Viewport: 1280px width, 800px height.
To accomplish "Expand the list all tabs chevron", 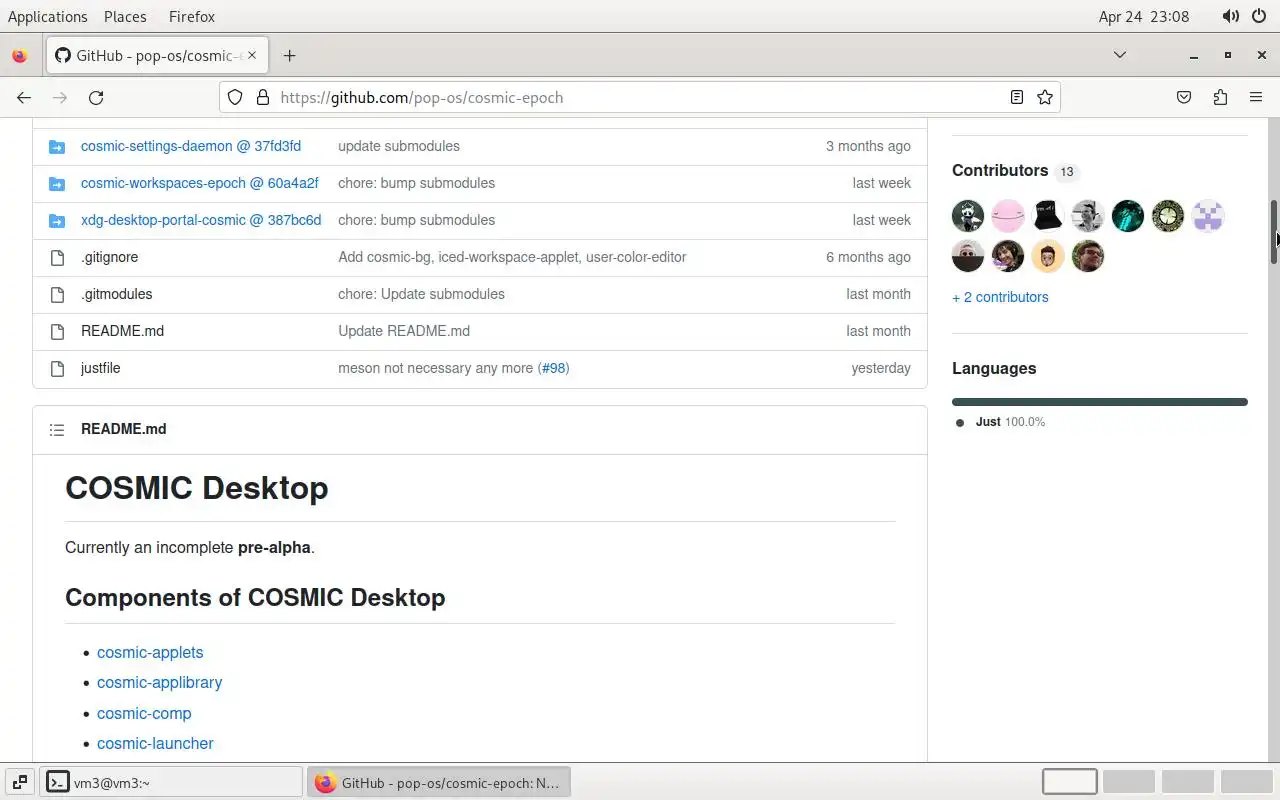I will pos(1120,55).
